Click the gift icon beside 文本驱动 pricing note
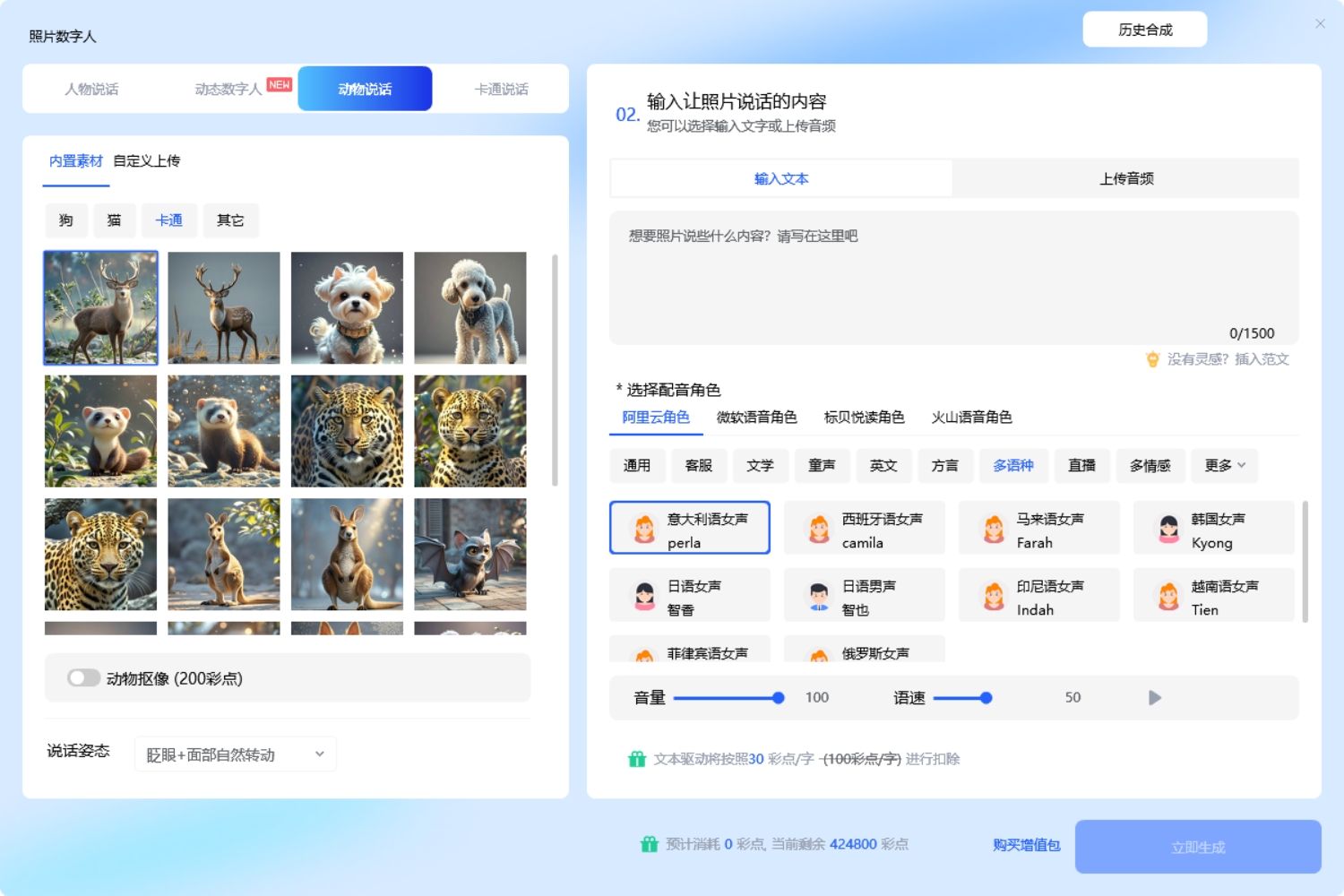The image size is (1344, 896). (636, 758)
